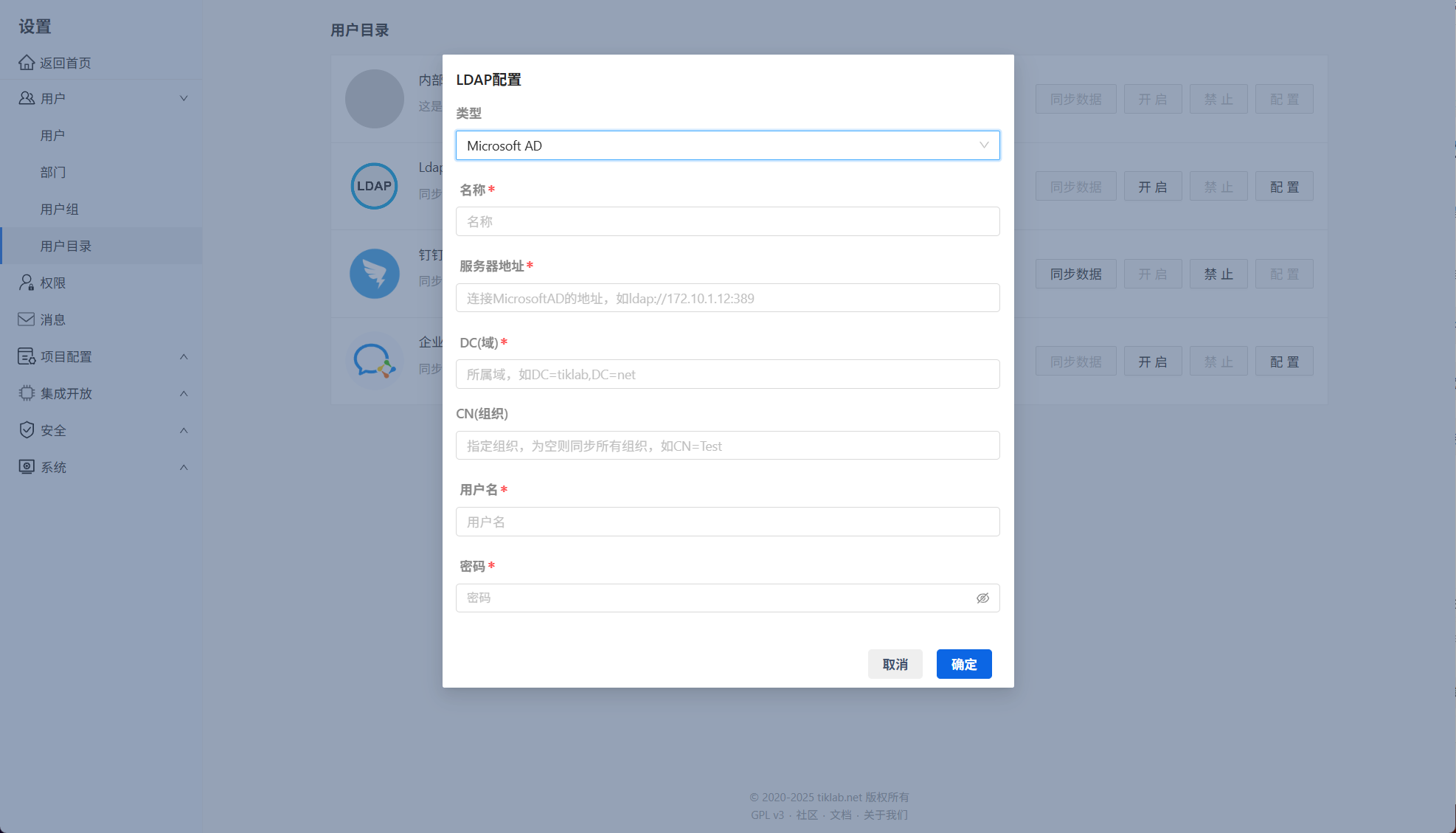Click the 用户 user icon in sidebar
The width and height of the screenshot is (1456, 833).
click(x=26, y=98)
